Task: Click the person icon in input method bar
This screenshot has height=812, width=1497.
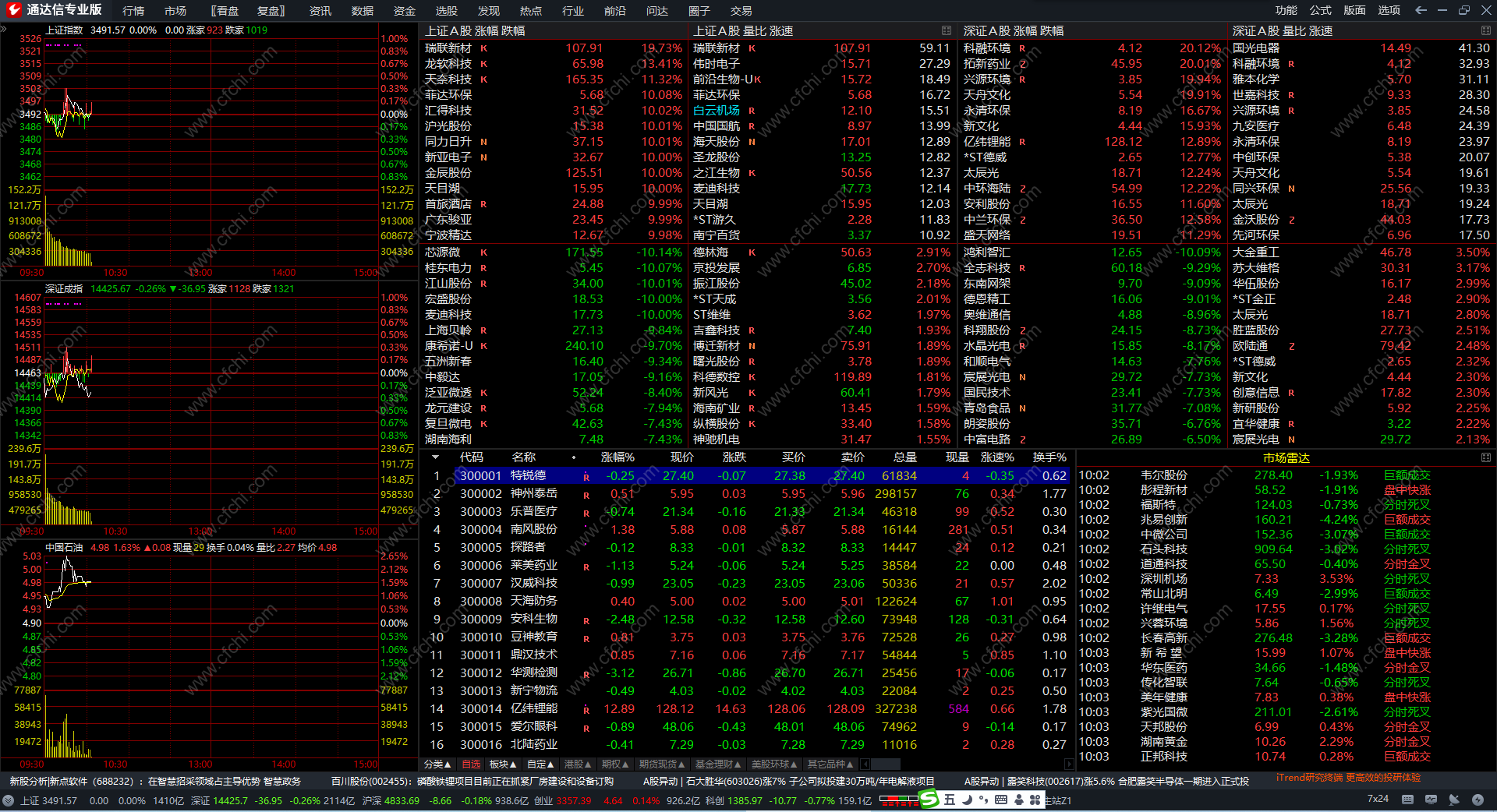Action: pyautogui.click(x=1018, y=800)
